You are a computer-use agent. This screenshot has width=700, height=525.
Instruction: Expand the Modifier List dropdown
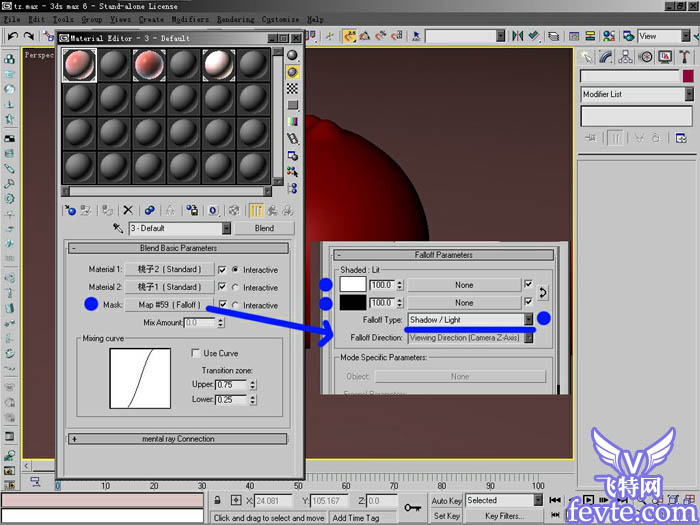point(689,94)
